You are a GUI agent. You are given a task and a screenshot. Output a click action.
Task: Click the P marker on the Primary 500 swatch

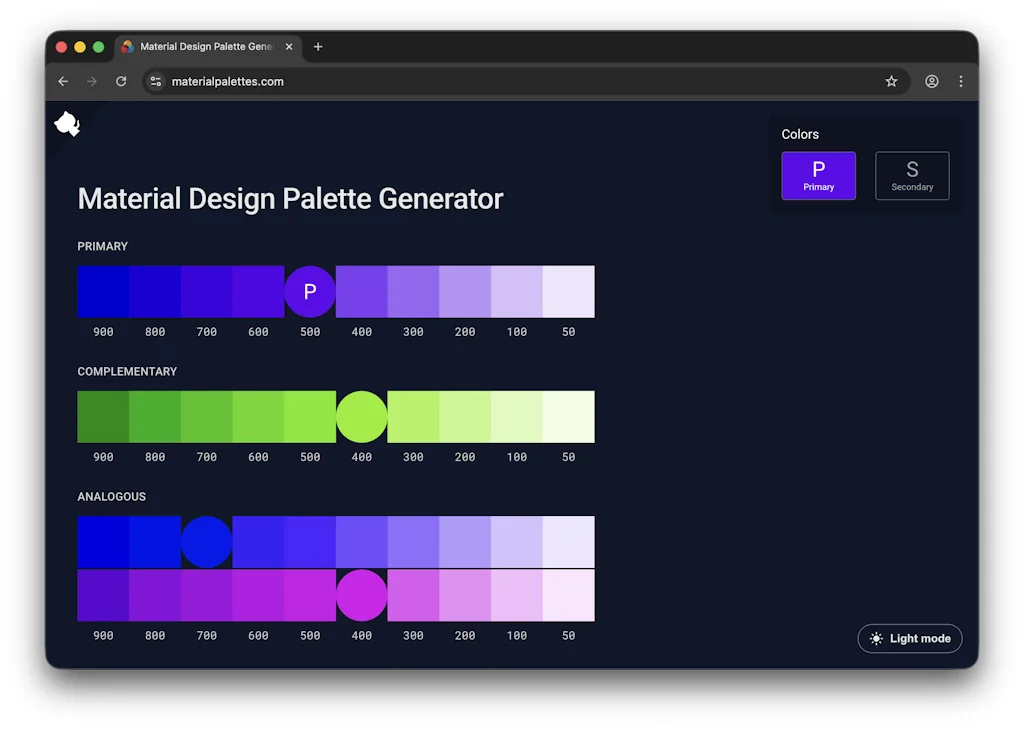pos(309,291)
